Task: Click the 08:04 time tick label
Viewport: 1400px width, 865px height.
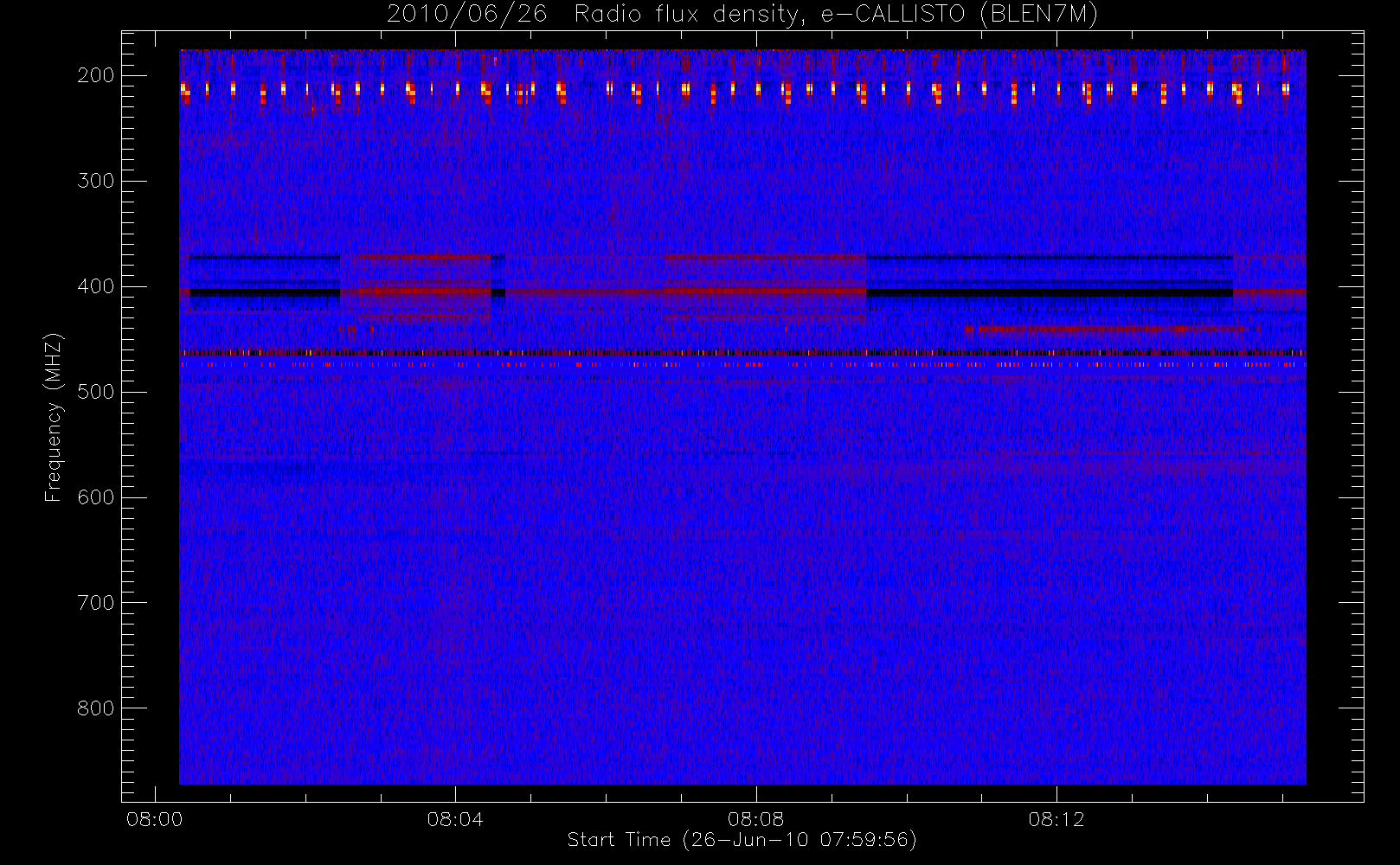Action: tap(455, 819)
